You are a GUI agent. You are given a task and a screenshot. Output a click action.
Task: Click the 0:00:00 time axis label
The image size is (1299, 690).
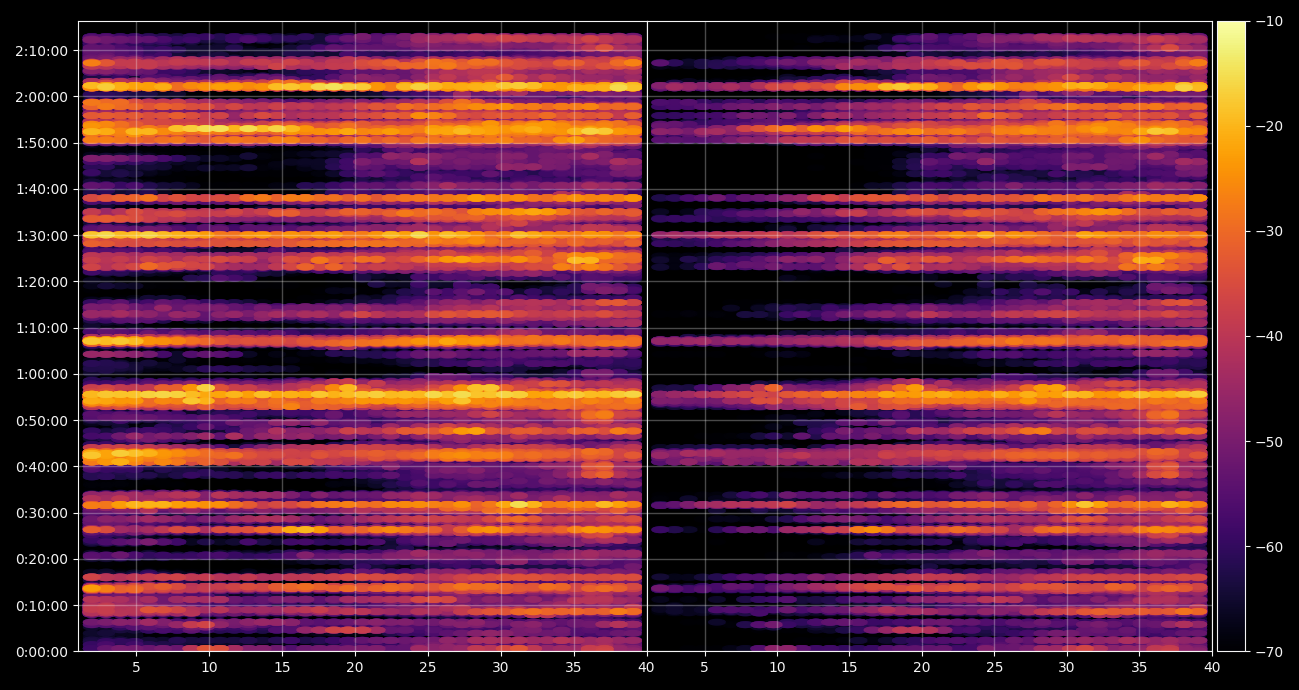pyautogui.click(x=42, y=652)
